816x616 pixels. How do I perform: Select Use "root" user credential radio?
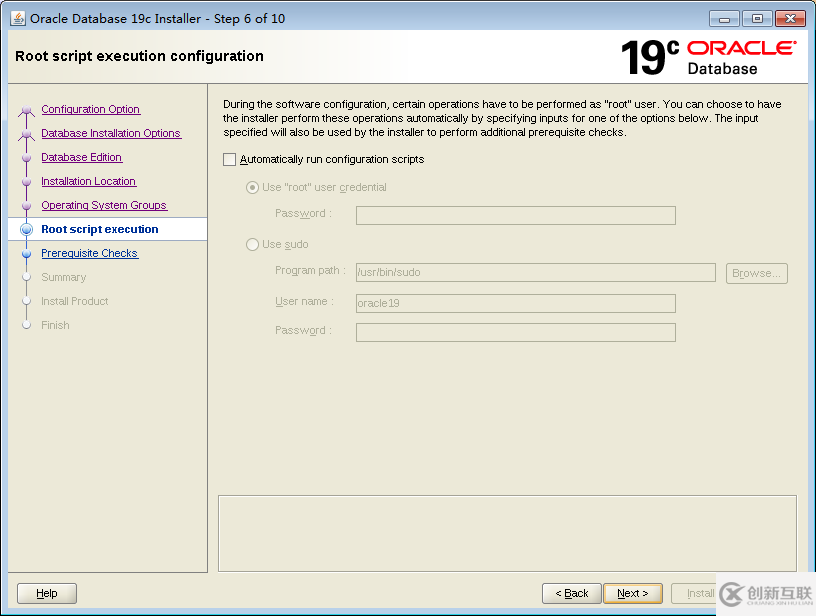coord(252,187)
